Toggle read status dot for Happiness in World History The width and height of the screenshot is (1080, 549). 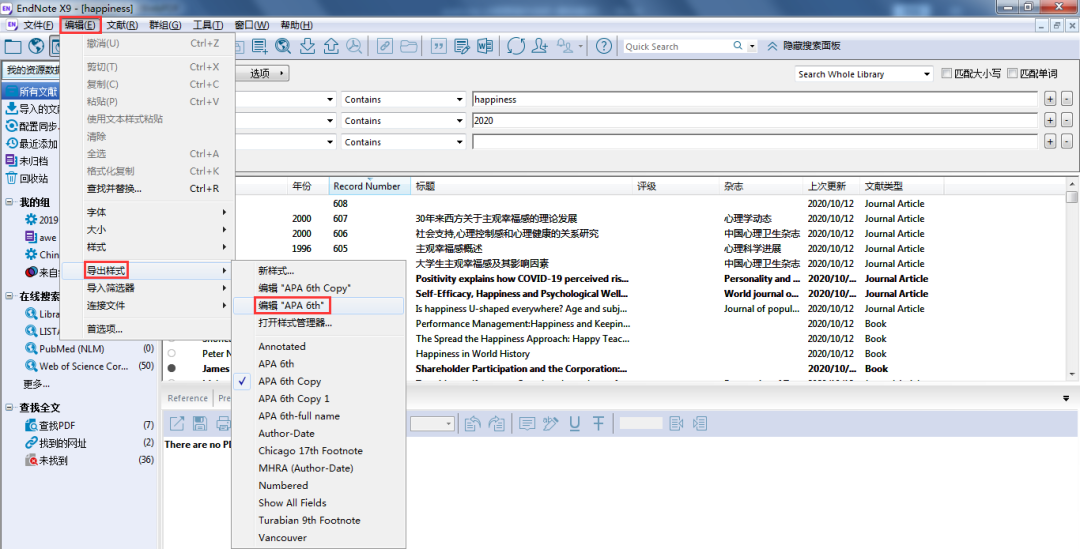[172, 353]
